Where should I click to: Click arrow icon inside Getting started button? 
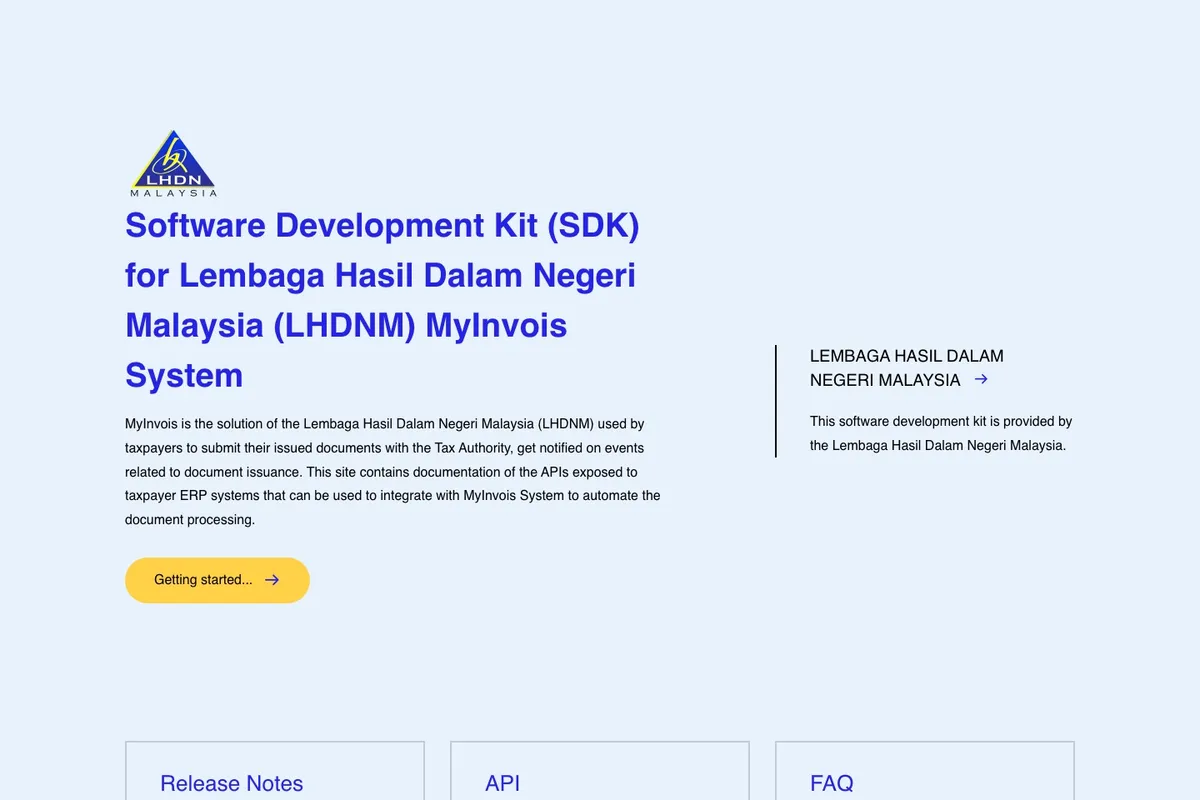click(272, 580)
